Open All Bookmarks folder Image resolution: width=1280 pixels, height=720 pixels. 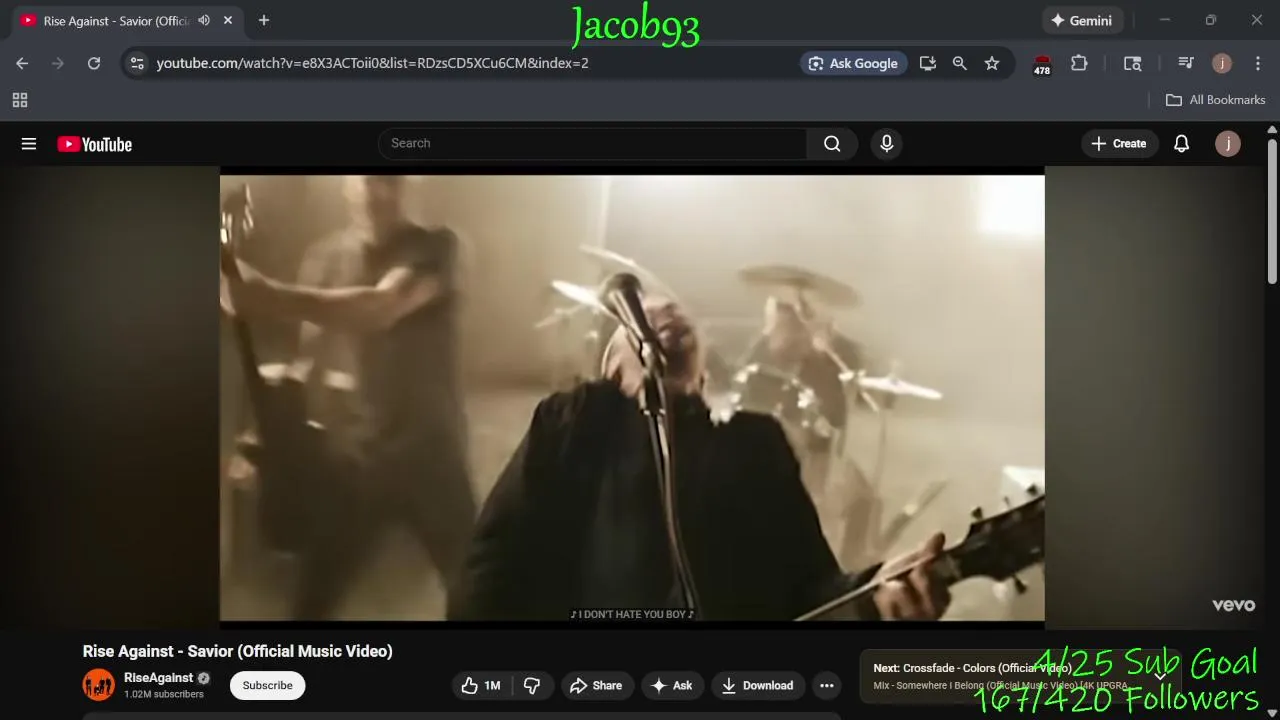1216,100
